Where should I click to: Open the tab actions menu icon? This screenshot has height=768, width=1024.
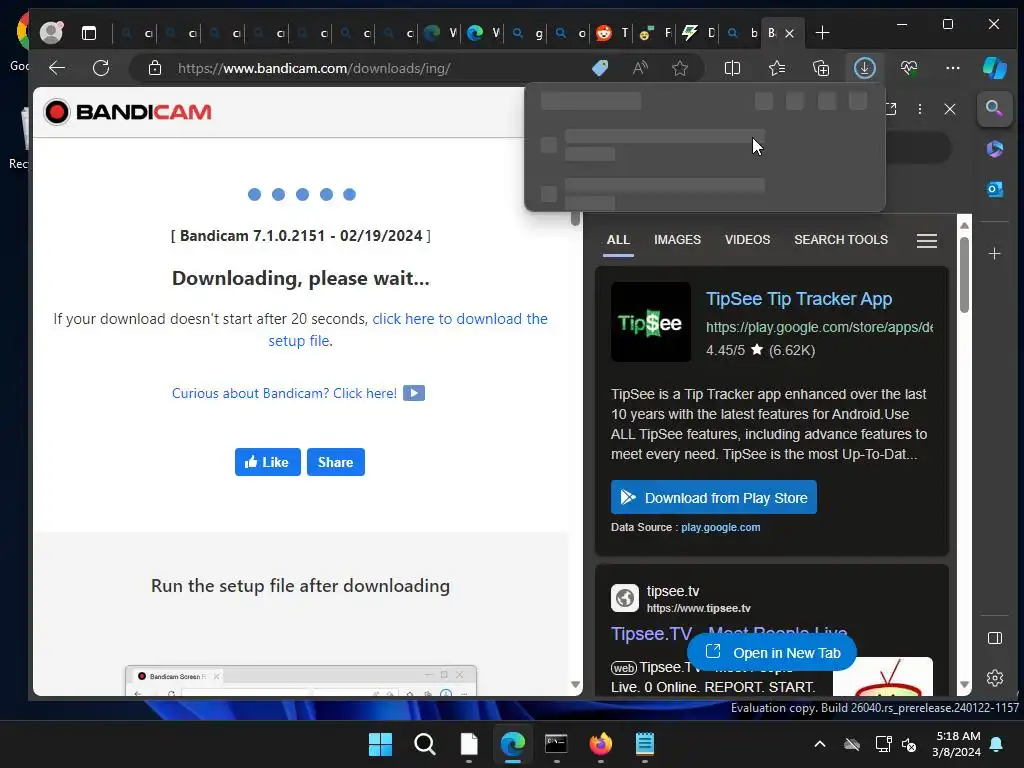pos(89,33)
